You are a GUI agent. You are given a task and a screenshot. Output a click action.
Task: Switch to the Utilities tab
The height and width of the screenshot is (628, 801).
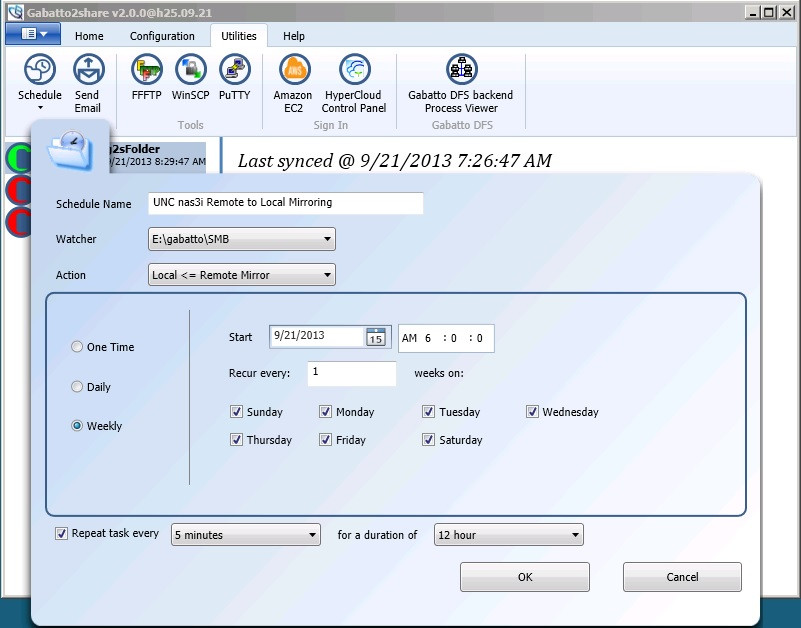point(239,36)
